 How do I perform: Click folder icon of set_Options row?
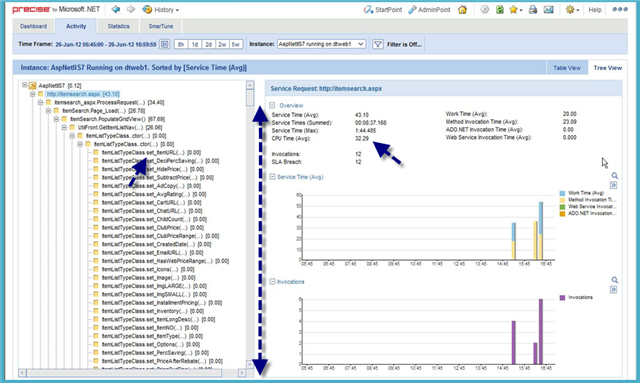(x=96, y=344)
